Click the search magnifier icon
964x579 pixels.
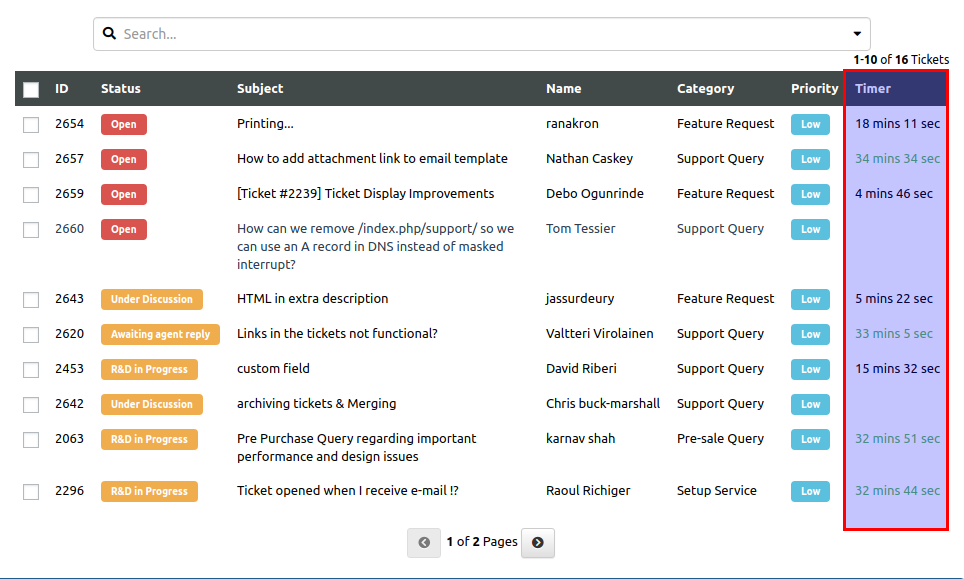(x=109, y=33)
